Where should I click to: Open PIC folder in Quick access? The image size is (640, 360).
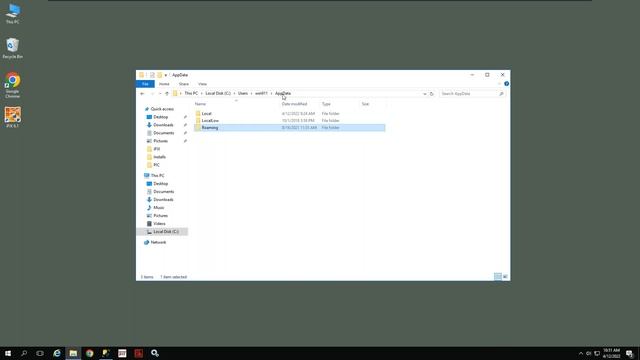[x=156, y=165]
